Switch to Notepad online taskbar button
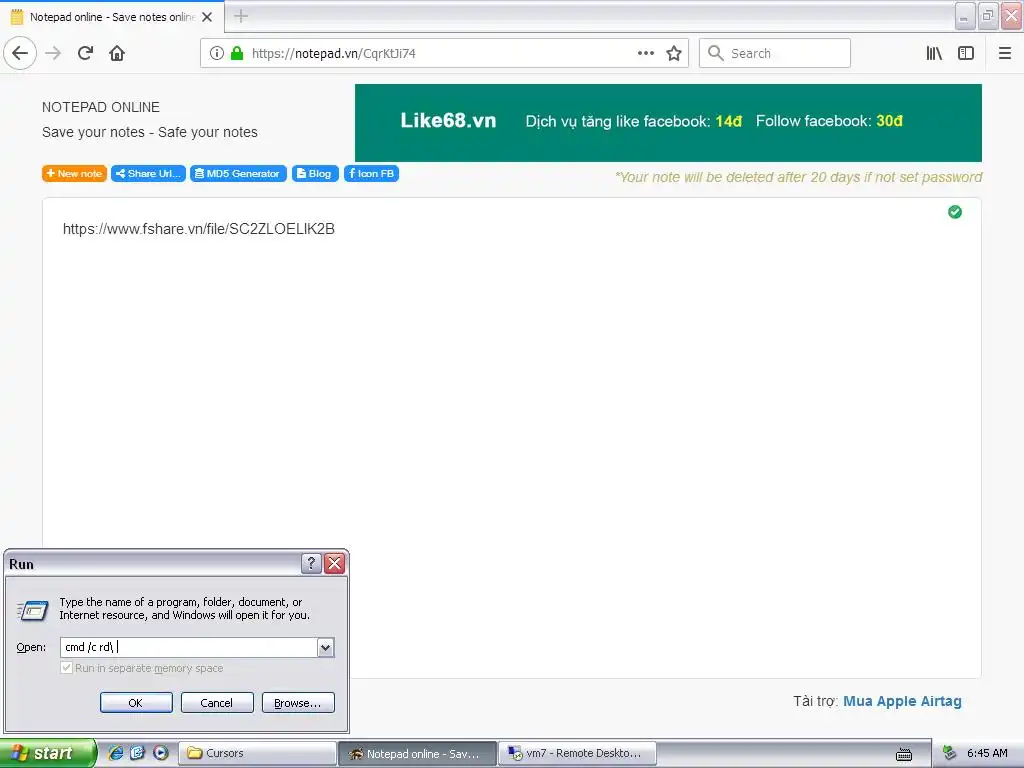This screenshot has height=768, width=1024. [x=417, y=753]
